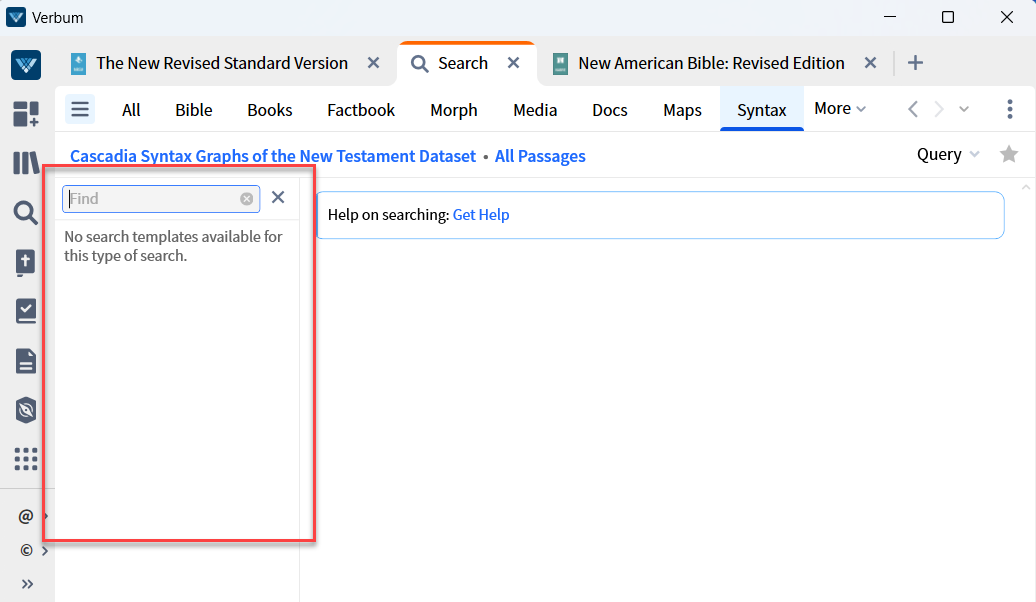Select the Docs search type
1036x602 pixels.
coord(610,110)
